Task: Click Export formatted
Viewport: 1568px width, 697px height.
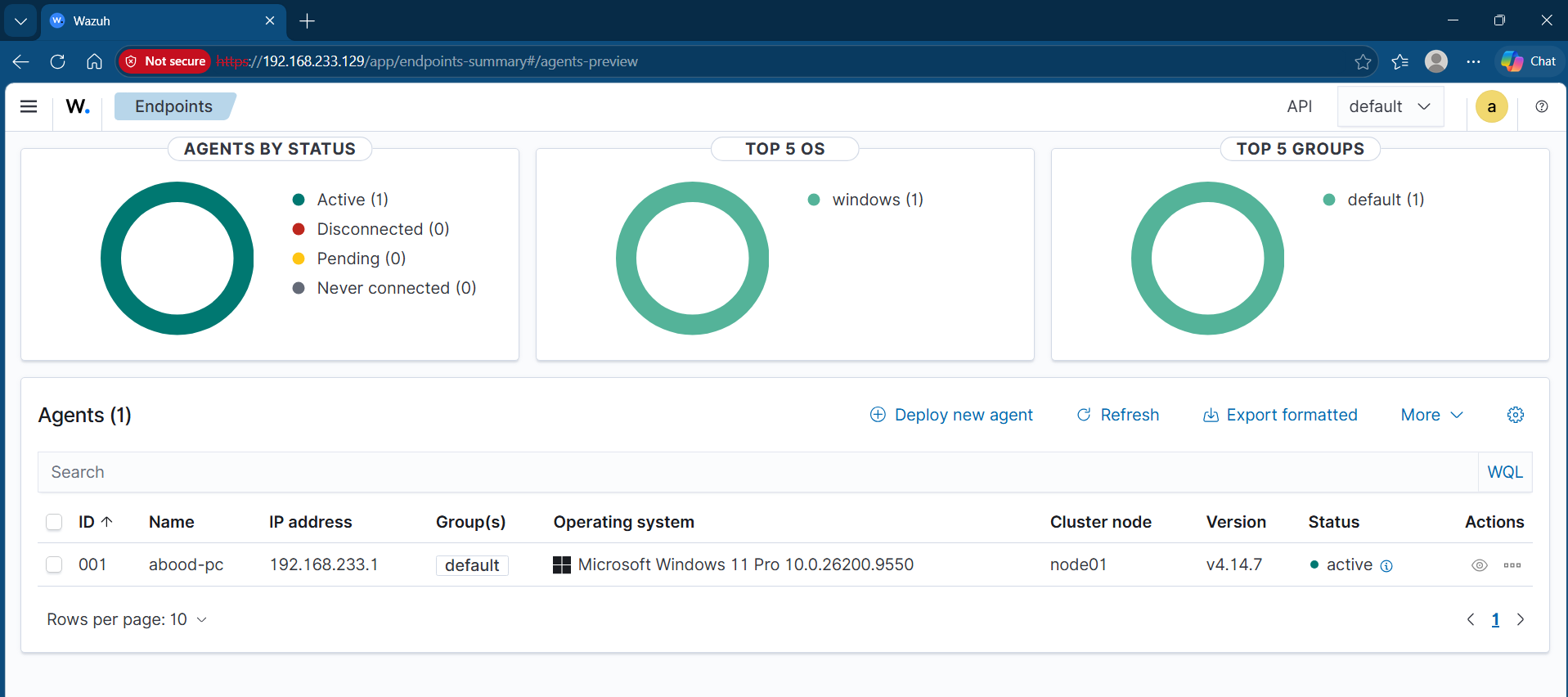Action: (x=1280, y=415)
